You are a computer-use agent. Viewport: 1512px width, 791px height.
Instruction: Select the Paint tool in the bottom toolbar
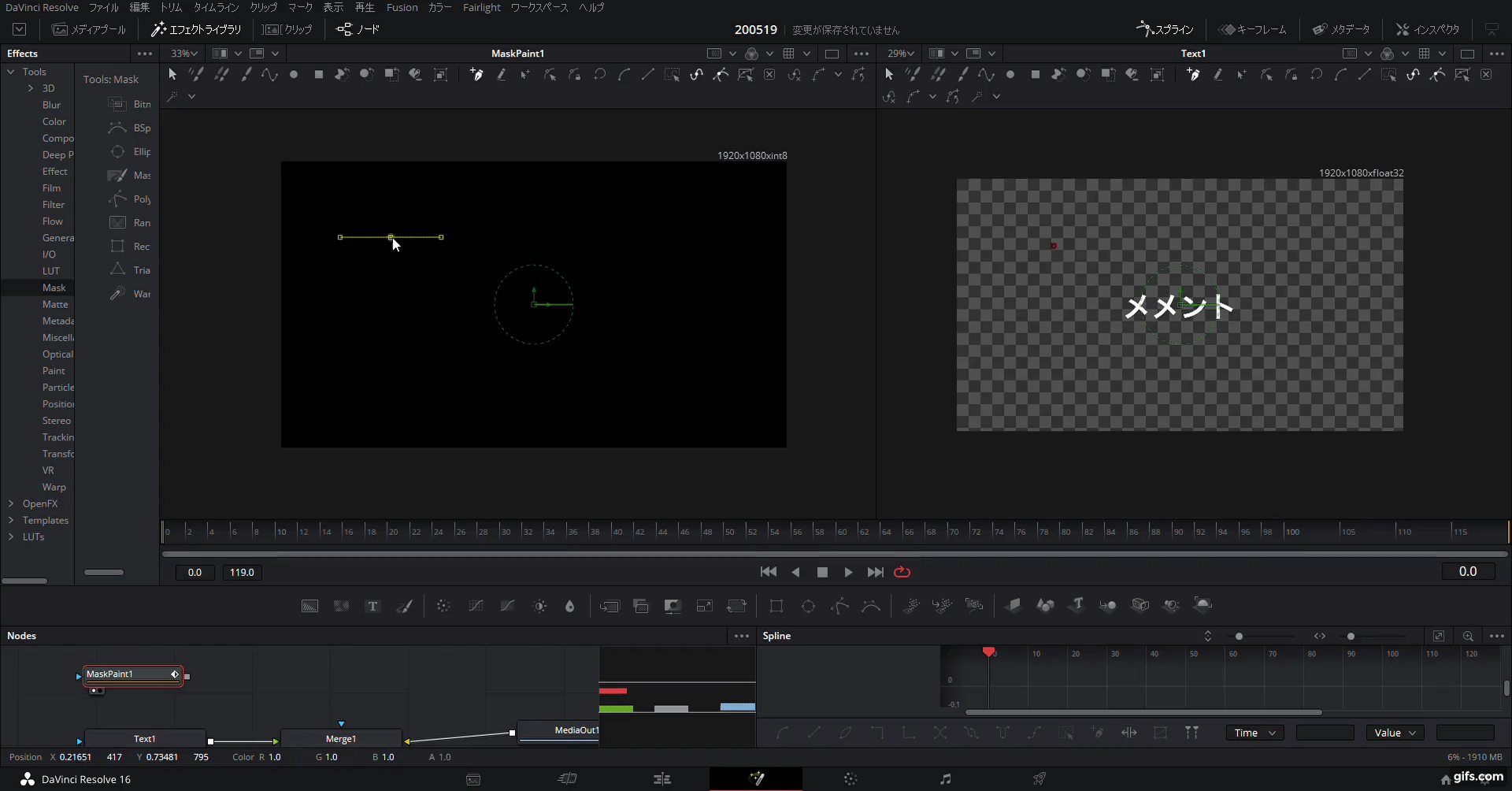click(405, 606)
